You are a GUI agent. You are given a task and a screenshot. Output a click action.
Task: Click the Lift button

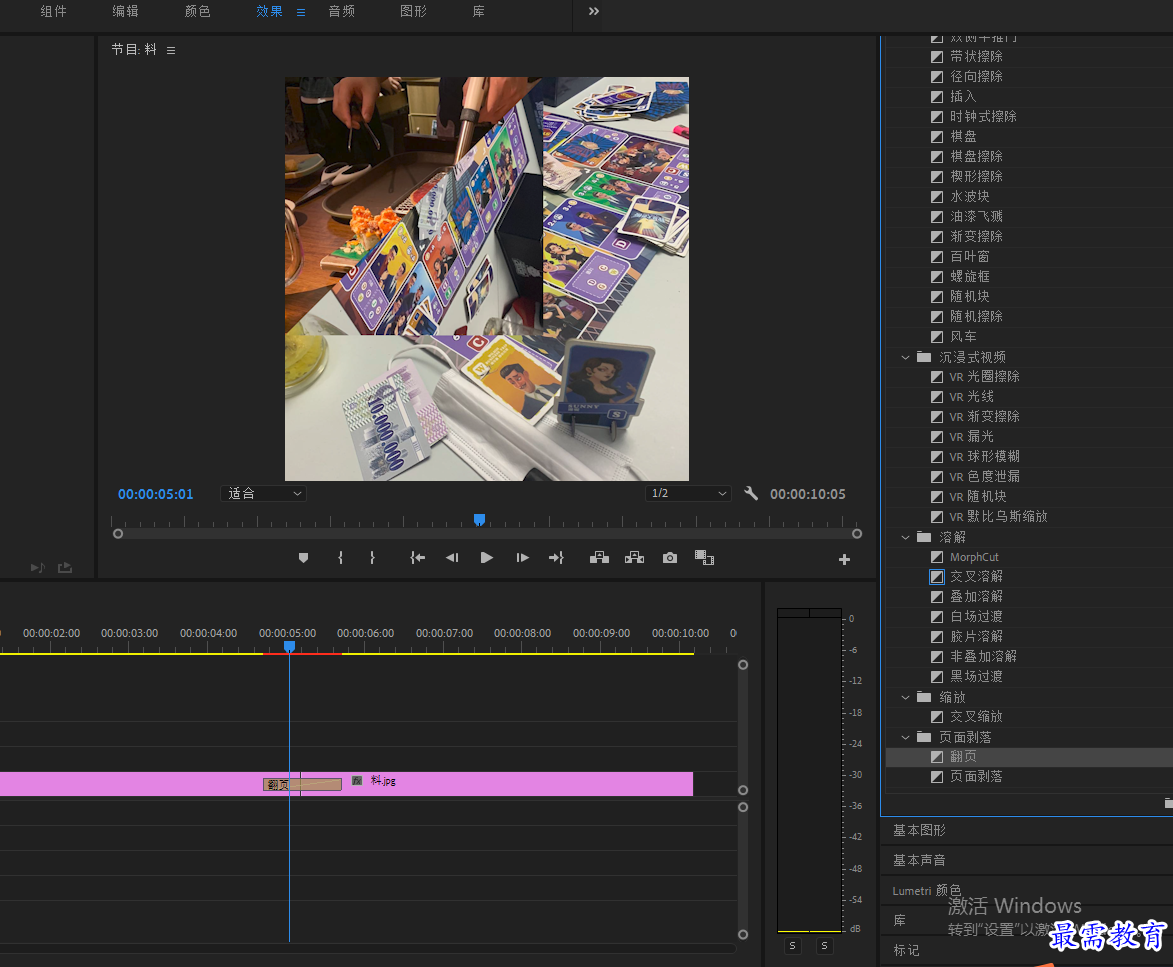[x=599, y=558]
